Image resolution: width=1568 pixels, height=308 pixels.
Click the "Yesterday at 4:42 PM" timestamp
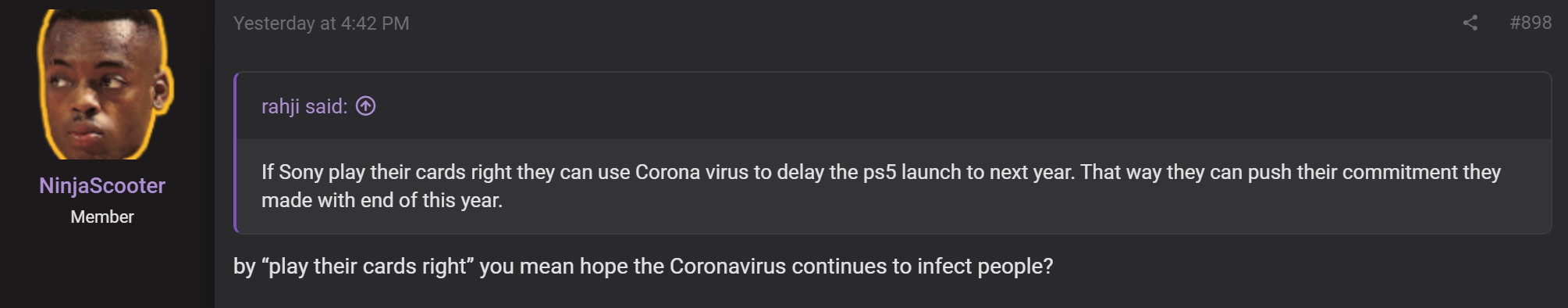pyautogui.click(x=321, y=23)
